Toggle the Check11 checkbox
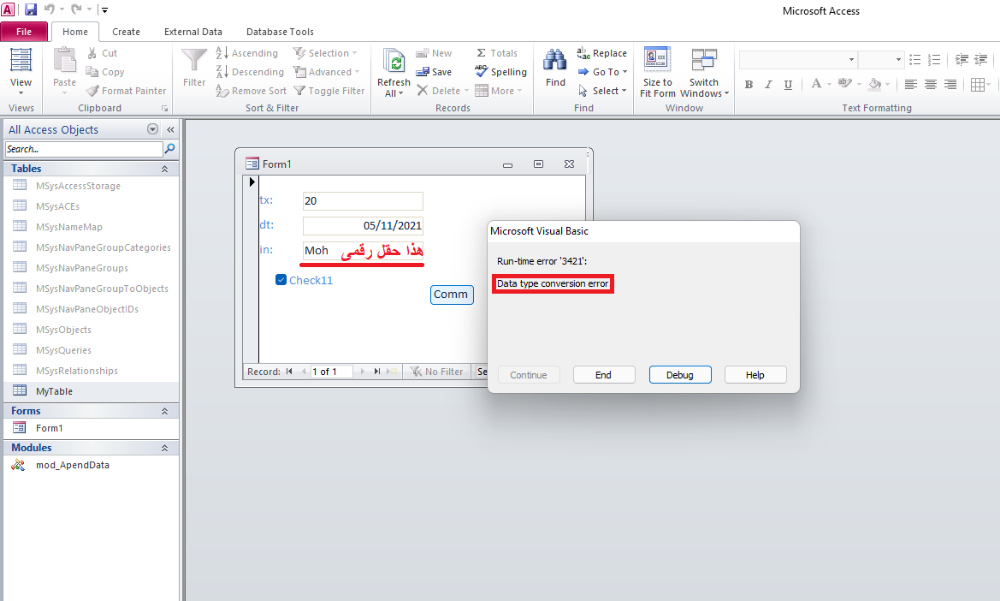The image size is (1000, 601). click(281, 279)
